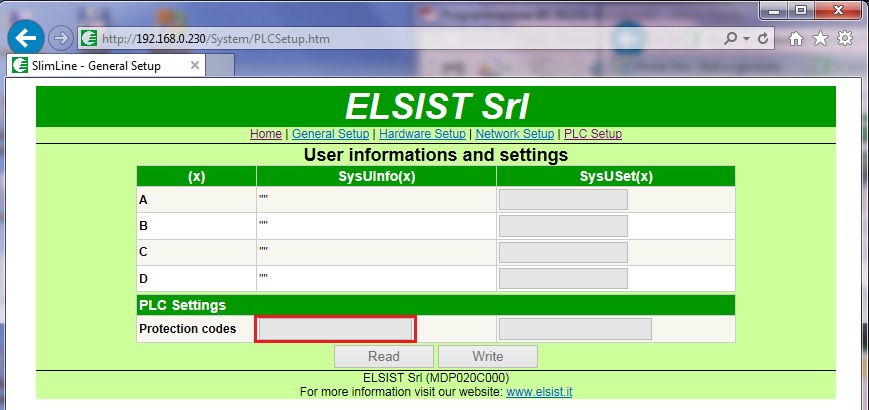Visit the www.elsist.it website link
The width and height of the screenshot is (869, 410).
coord(539,392)
